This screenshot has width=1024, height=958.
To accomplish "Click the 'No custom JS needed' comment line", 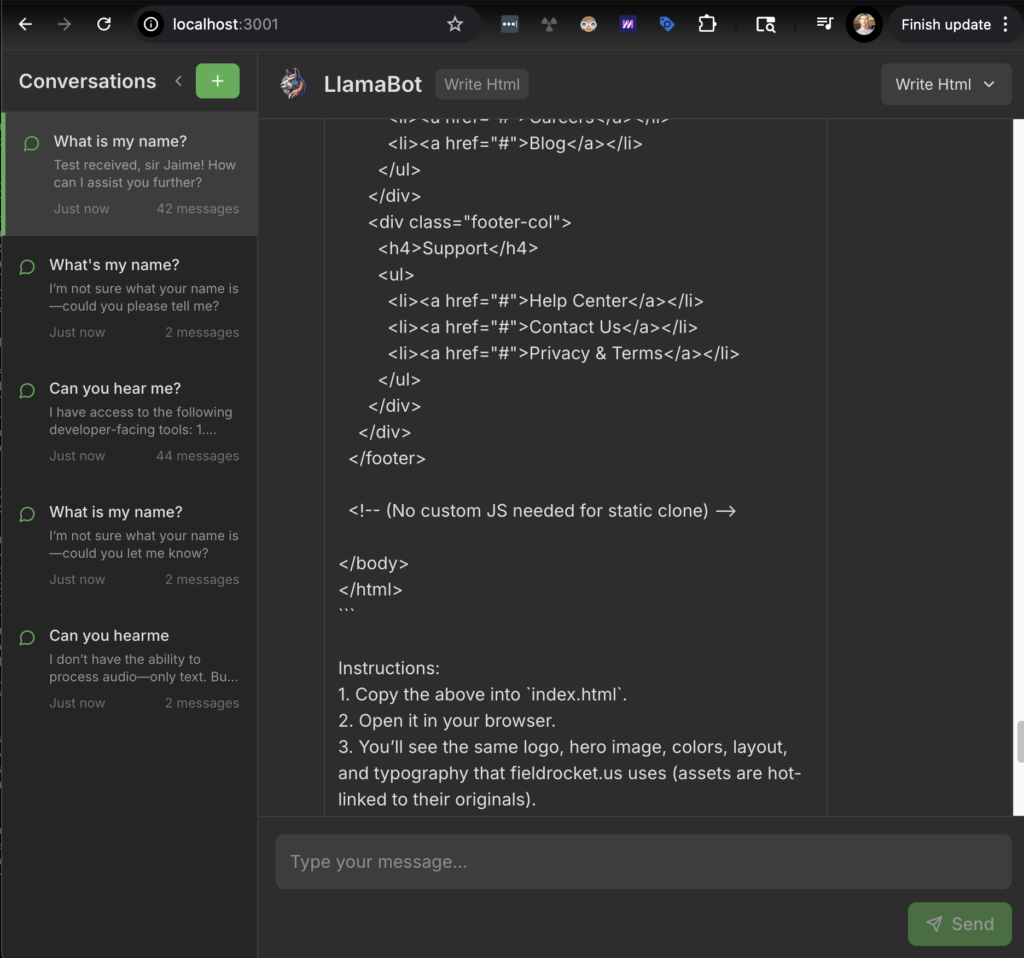I will tap(542, 511).
